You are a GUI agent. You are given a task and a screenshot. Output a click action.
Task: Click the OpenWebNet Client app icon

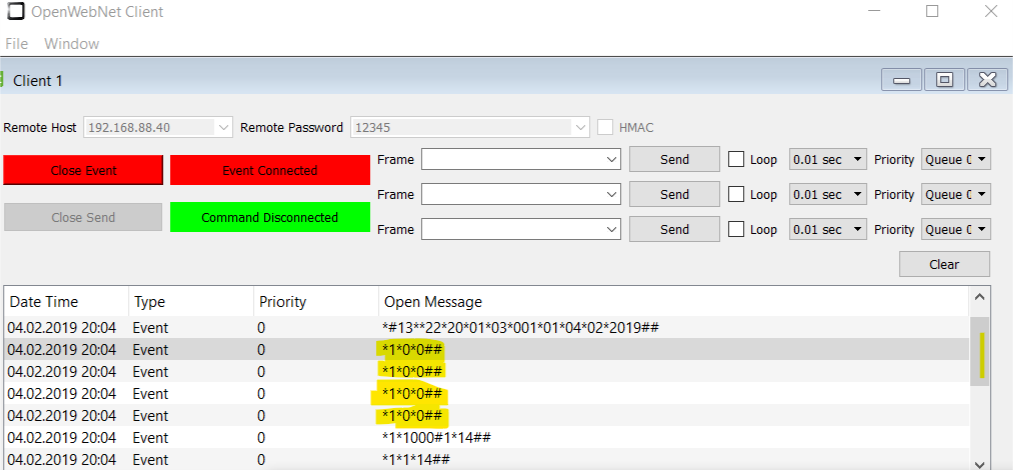click(16, 11)
